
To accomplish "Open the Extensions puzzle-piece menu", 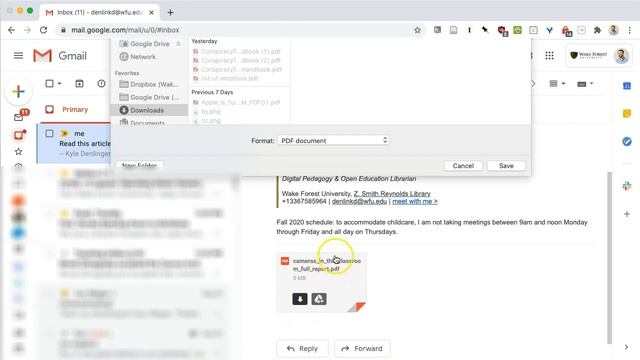I will tap(597, 30).
